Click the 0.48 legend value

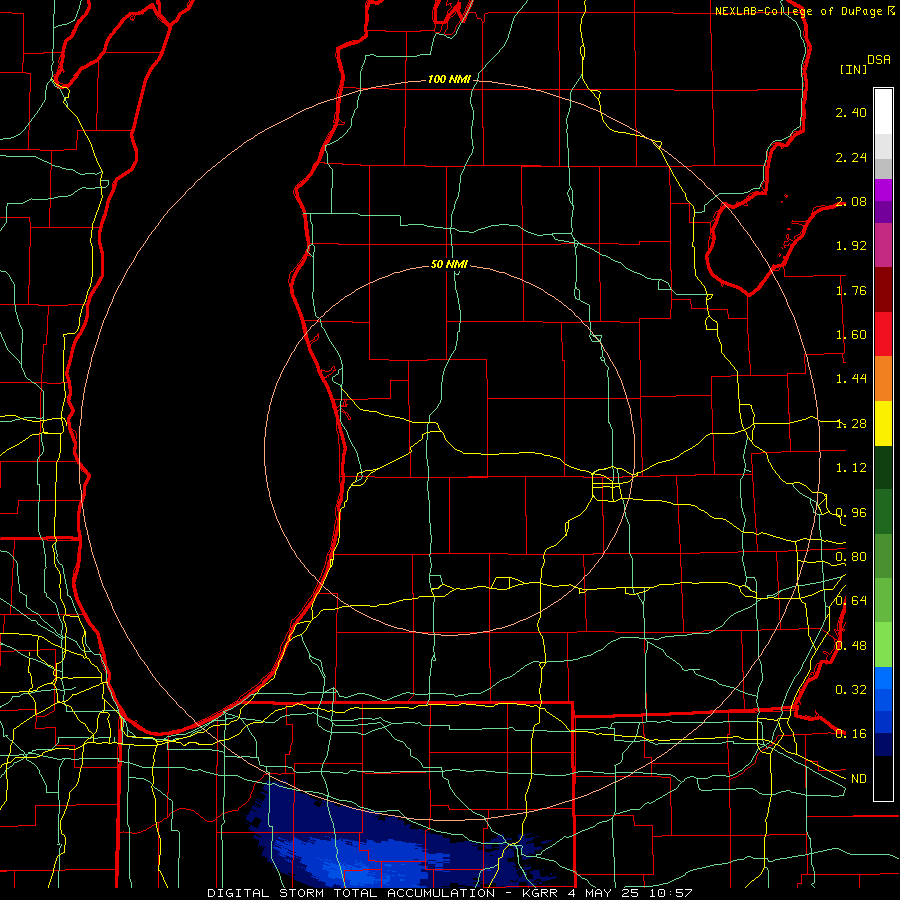(x=851, y=645)
